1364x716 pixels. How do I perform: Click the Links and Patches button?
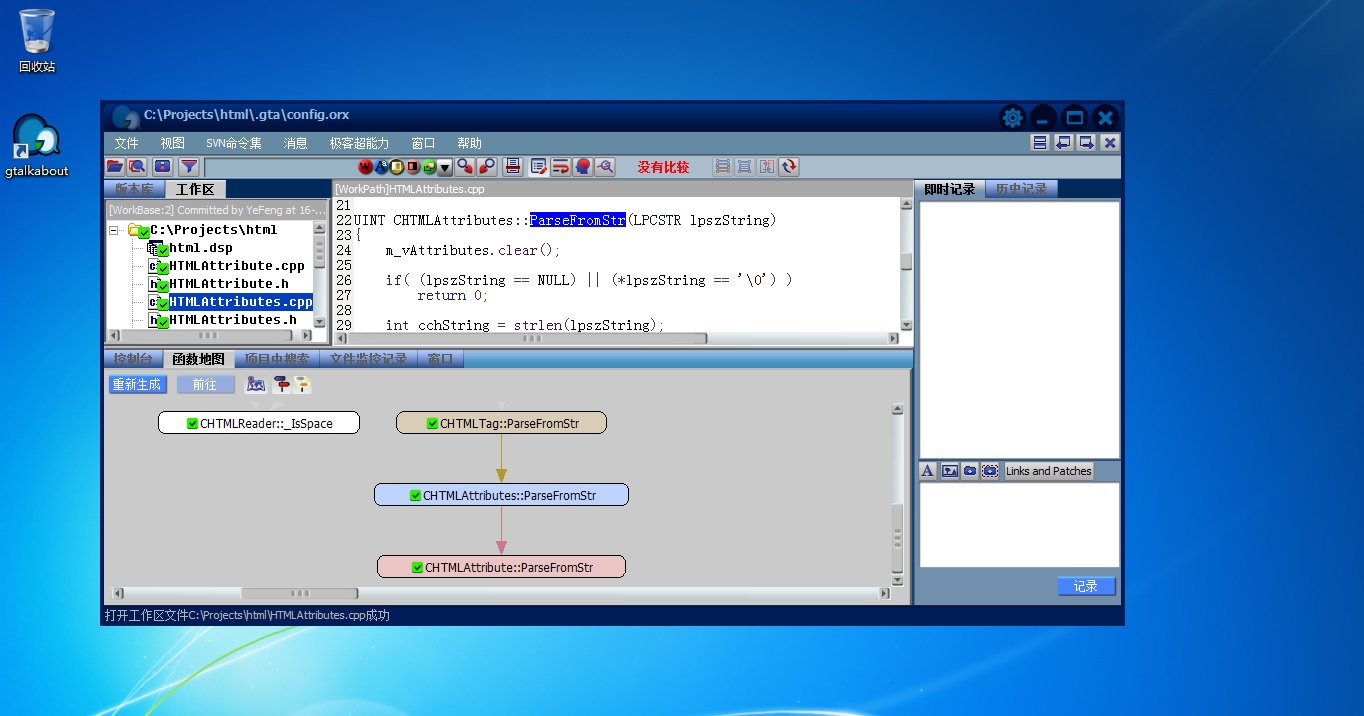1049,471
